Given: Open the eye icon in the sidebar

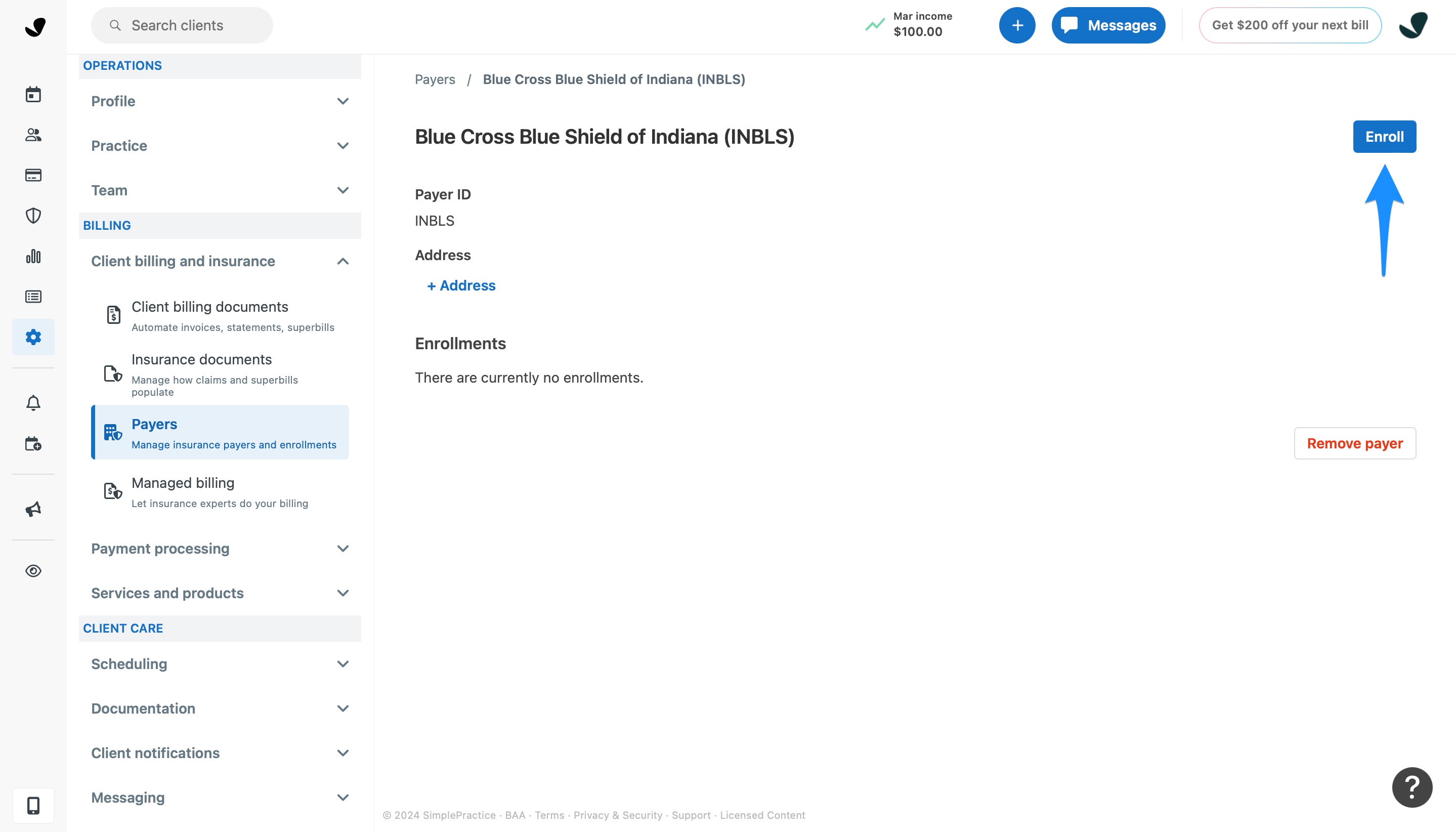Looking at the screenshot, I should (x=33, y=571).
